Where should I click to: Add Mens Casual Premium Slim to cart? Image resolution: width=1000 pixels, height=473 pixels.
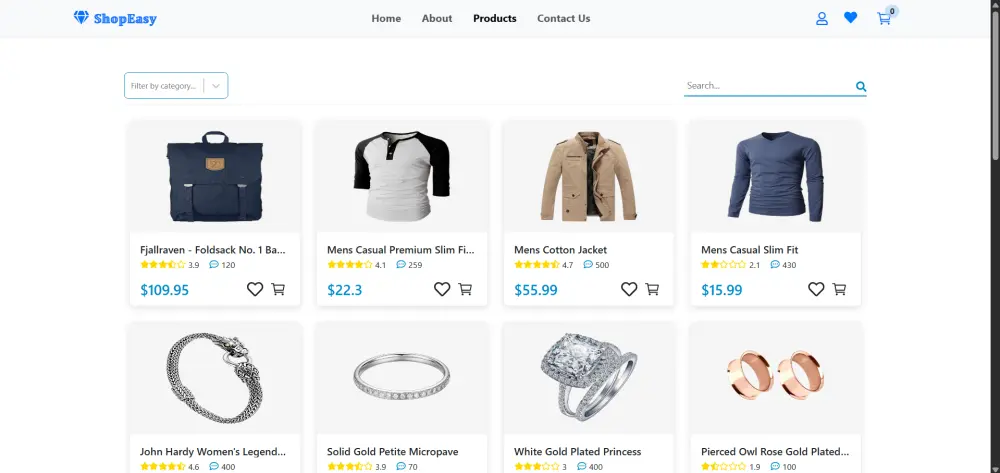click(x=465, y=289)
